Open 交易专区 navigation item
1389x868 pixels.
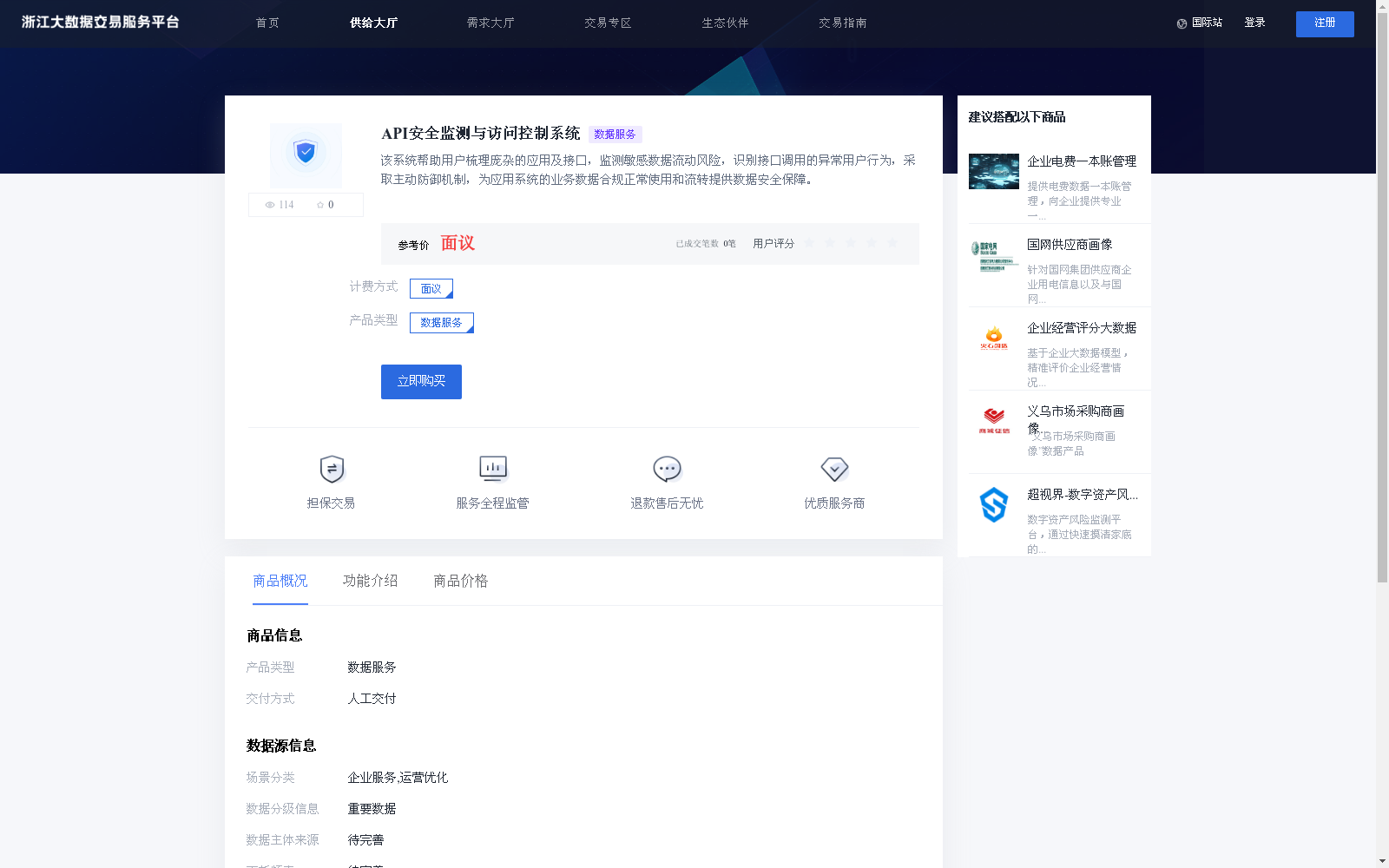[x=608, y=23]
